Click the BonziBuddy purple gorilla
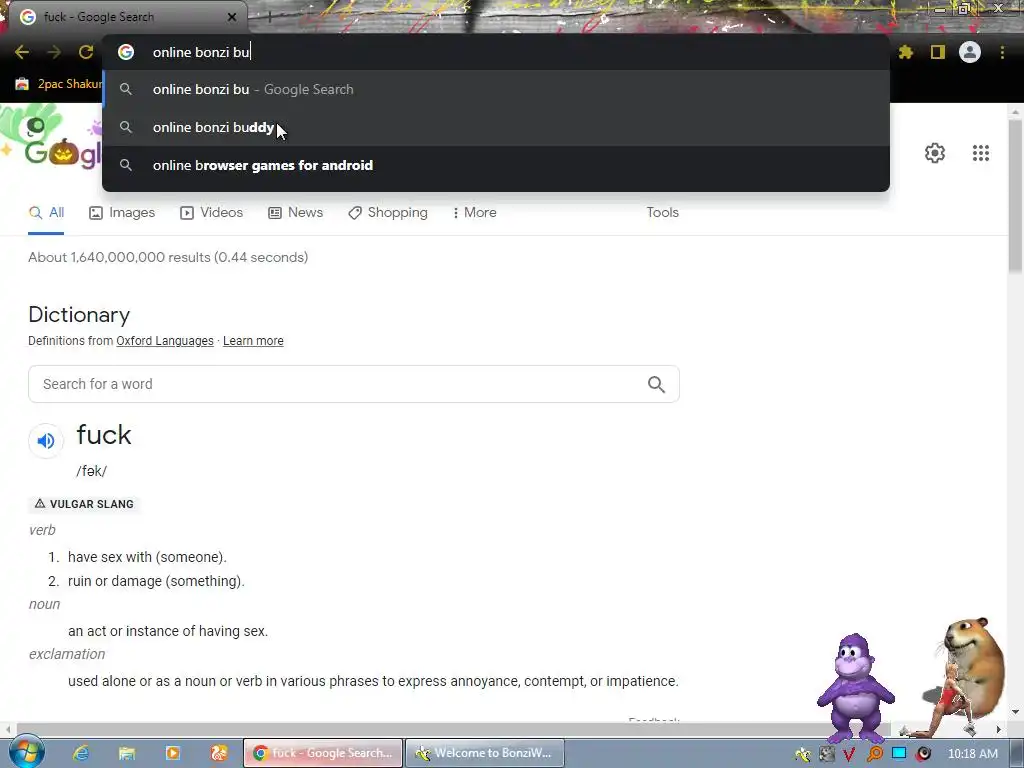The width and height of the screenshot is (1024, 768). click(855, 689)
